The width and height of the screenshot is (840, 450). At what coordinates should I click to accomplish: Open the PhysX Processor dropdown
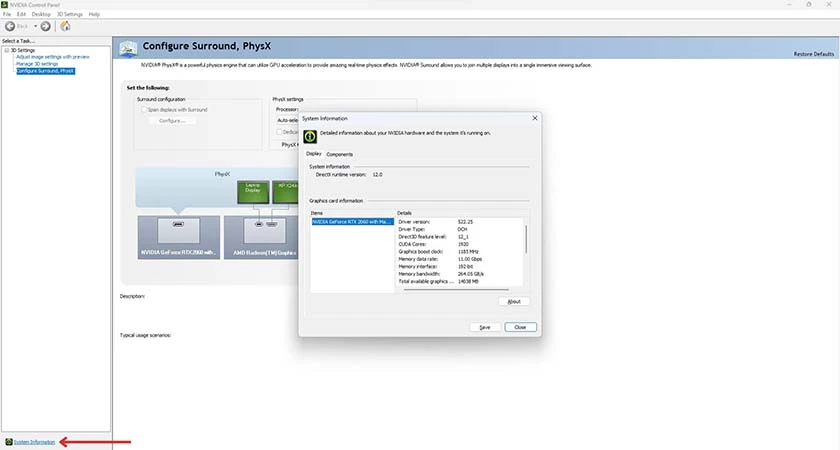[288, 121]
